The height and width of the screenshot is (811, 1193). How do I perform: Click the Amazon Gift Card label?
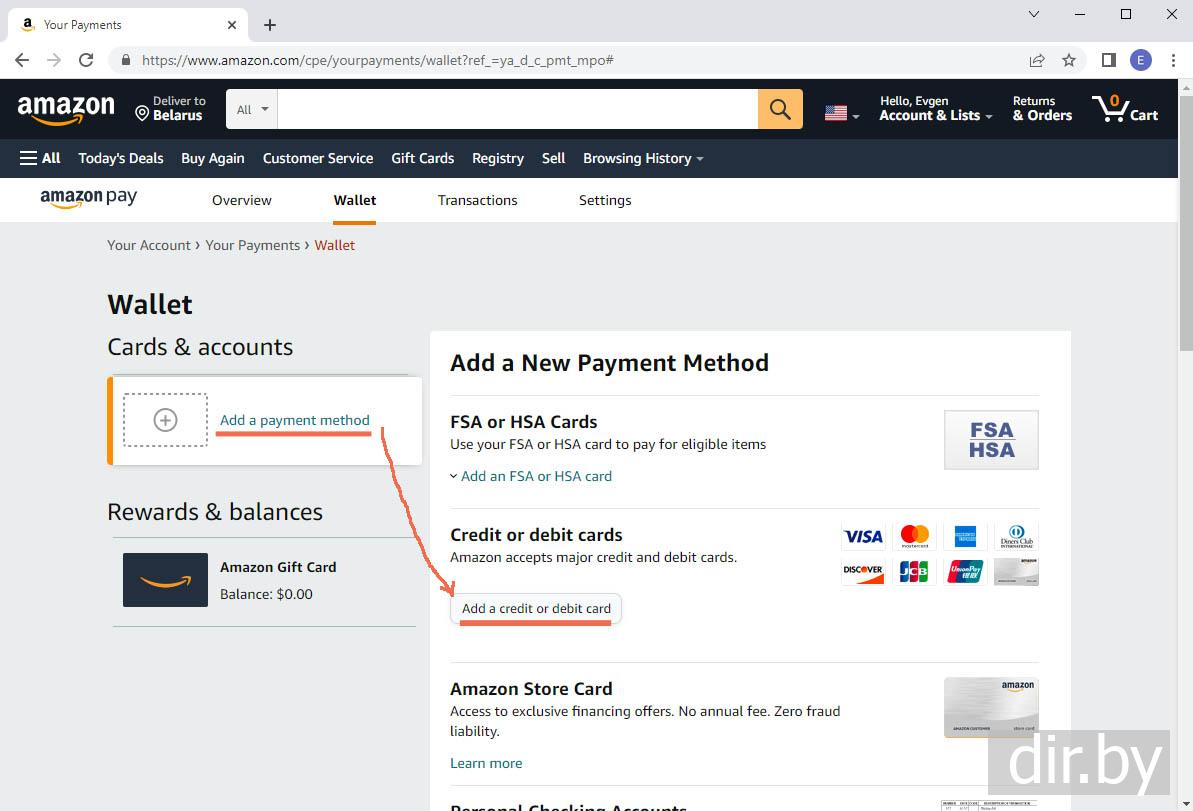(278, 567)
